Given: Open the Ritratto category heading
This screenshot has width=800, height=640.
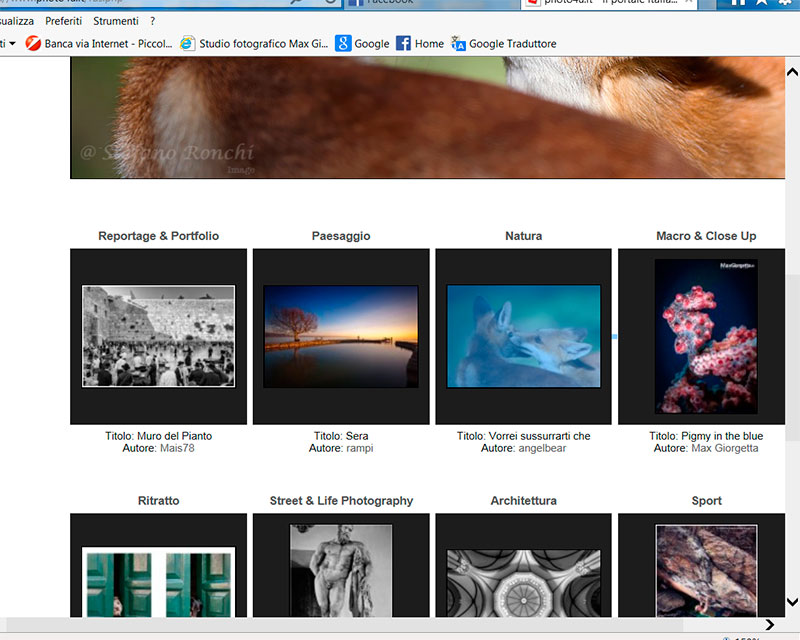Looking at the screenshot, I should [159, 501].
